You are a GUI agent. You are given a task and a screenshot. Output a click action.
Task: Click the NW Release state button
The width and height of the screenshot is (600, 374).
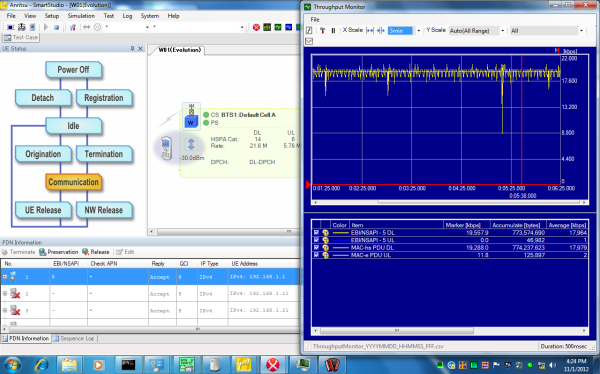(104, 210)
